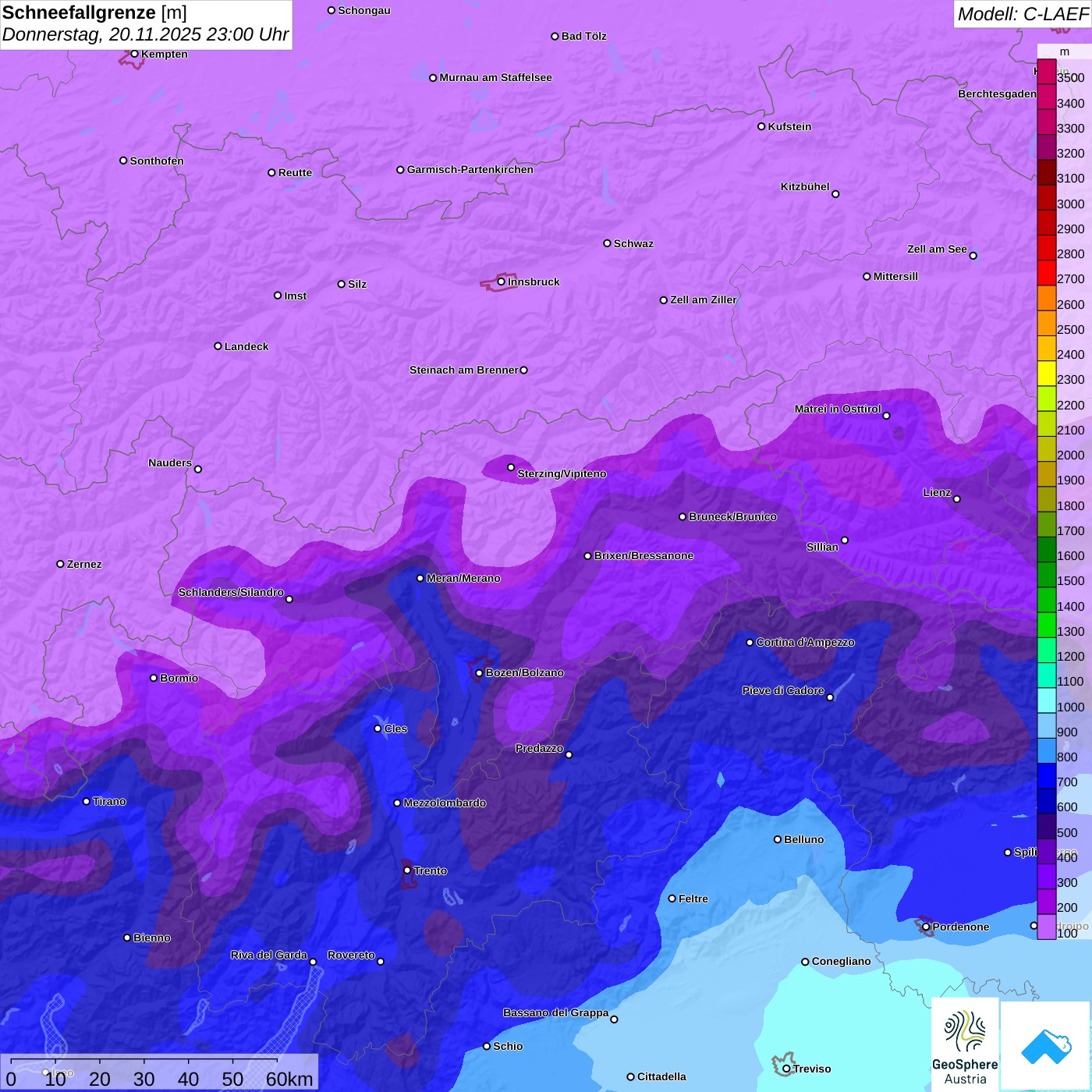Click the Kempten city marker dot

(x=134, y=54)
